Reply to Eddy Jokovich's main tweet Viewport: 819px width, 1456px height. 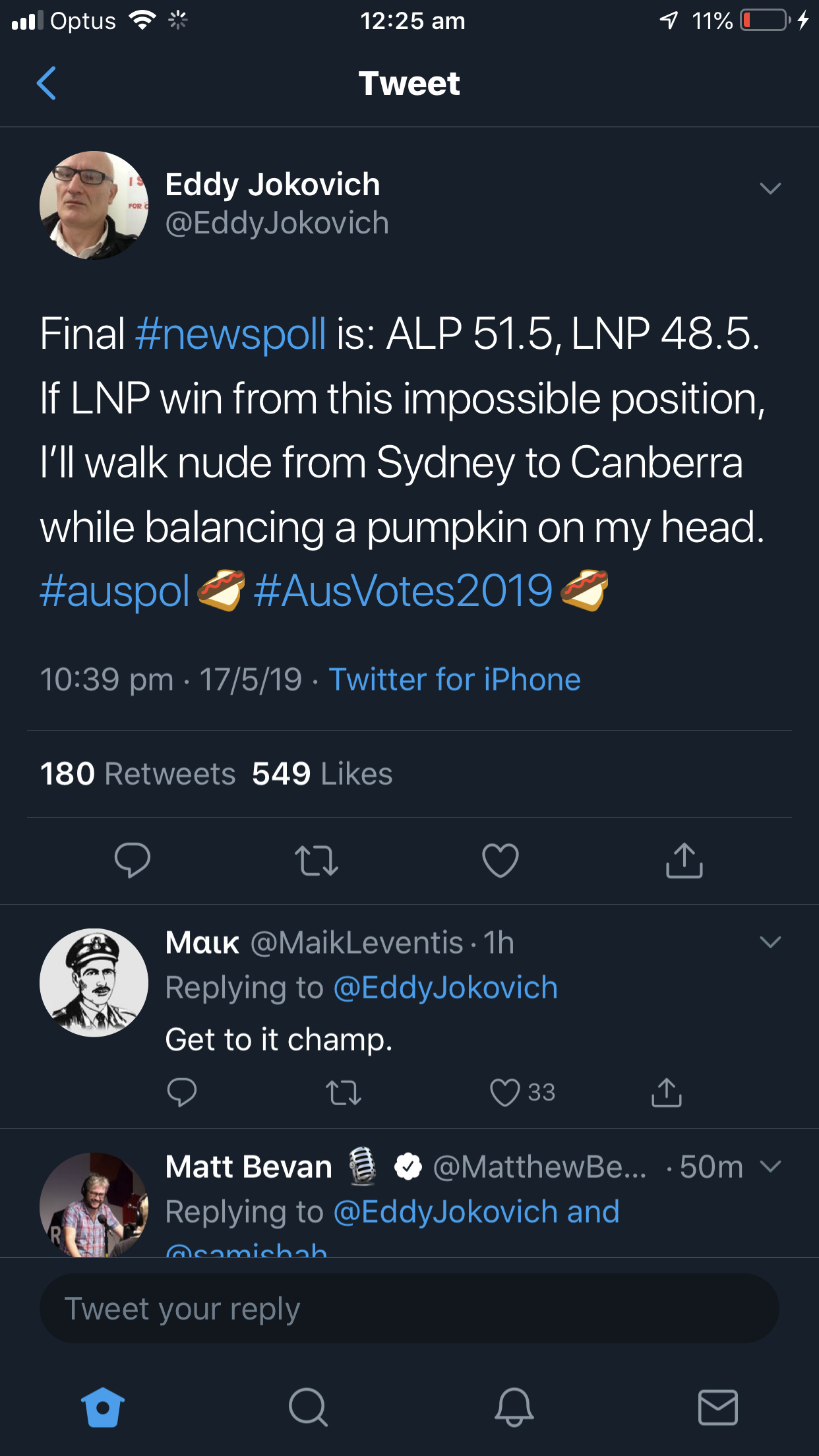133,861
